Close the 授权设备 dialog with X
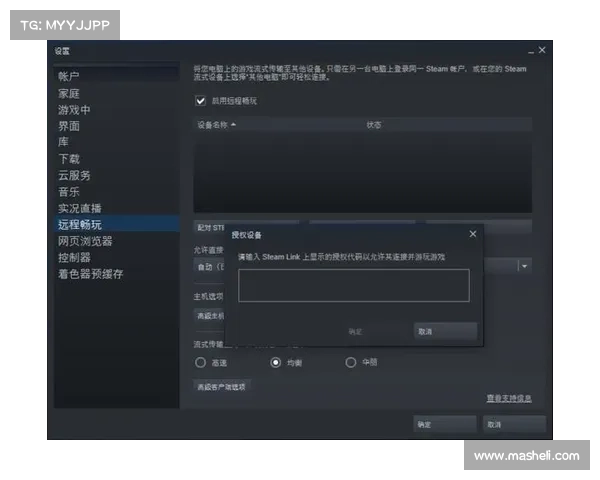The width and height of the screenshot is (600, 480). [x=473, y=234]
